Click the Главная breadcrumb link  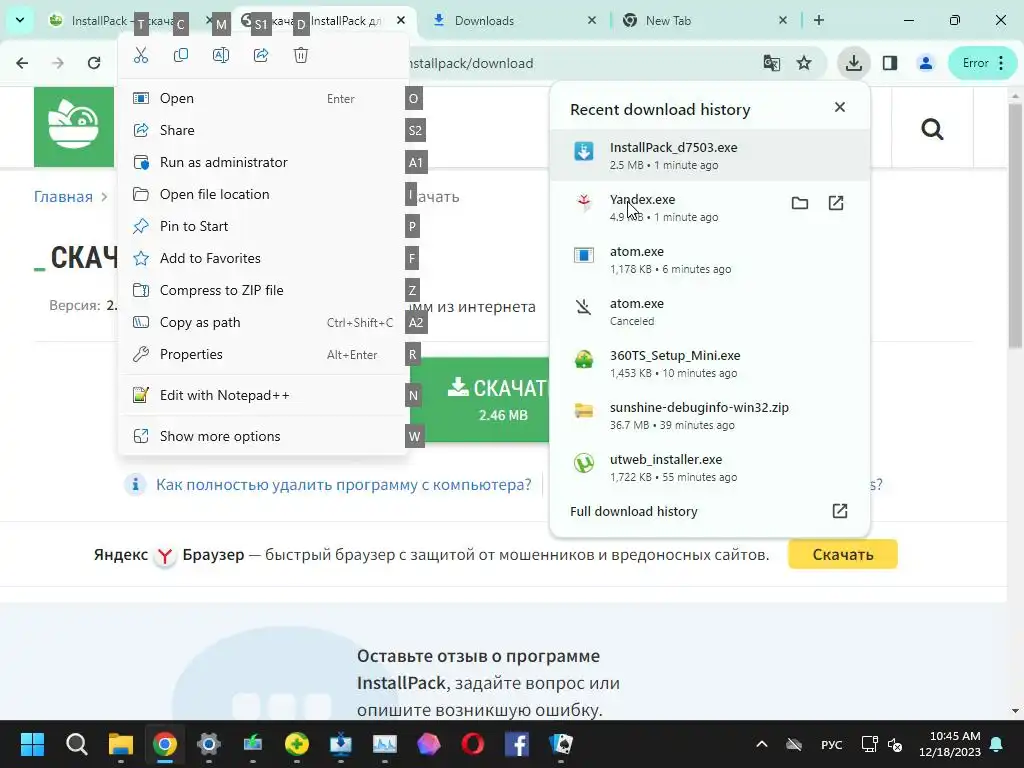(x=63, y=197)
